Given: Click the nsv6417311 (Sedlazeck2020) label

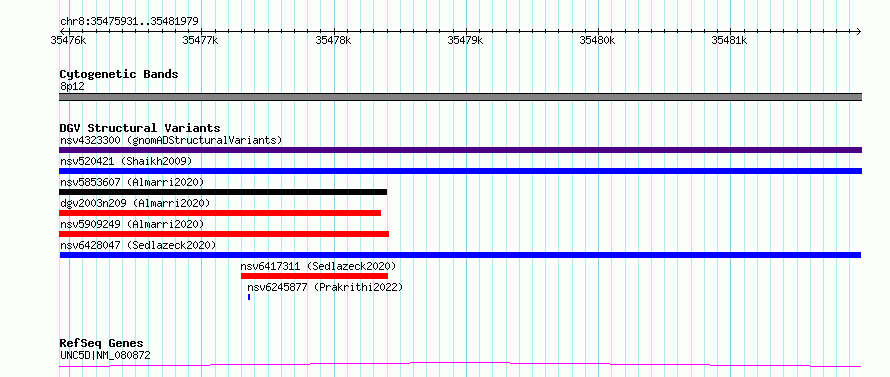Looking at the screenshot, I should pyautogui.click(x=318, y=266).
